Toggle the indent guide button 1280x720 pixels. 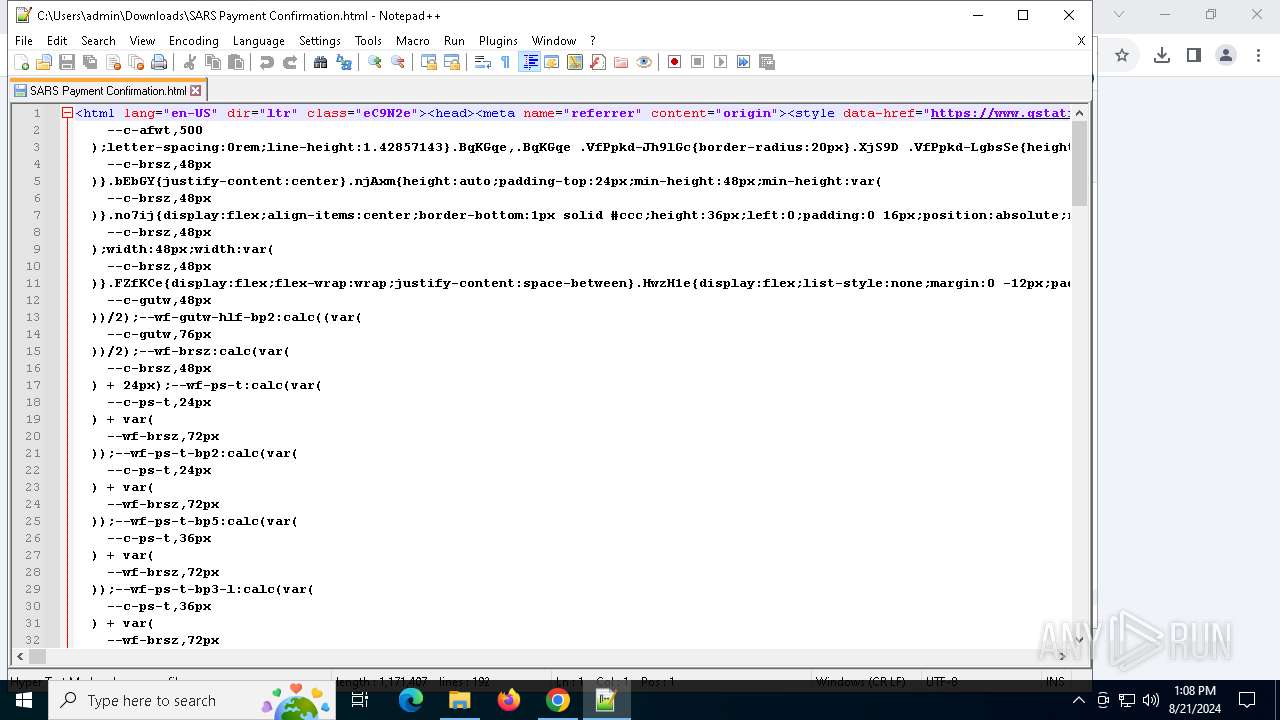[530, 62]
